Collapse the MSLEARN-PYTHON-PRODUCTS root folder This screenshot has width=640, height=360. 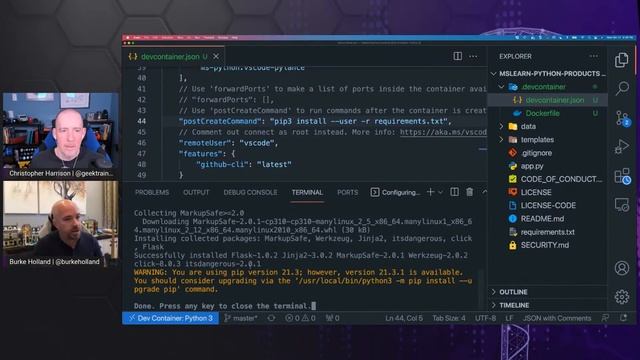pyautogui.click(x=548, y=73)
